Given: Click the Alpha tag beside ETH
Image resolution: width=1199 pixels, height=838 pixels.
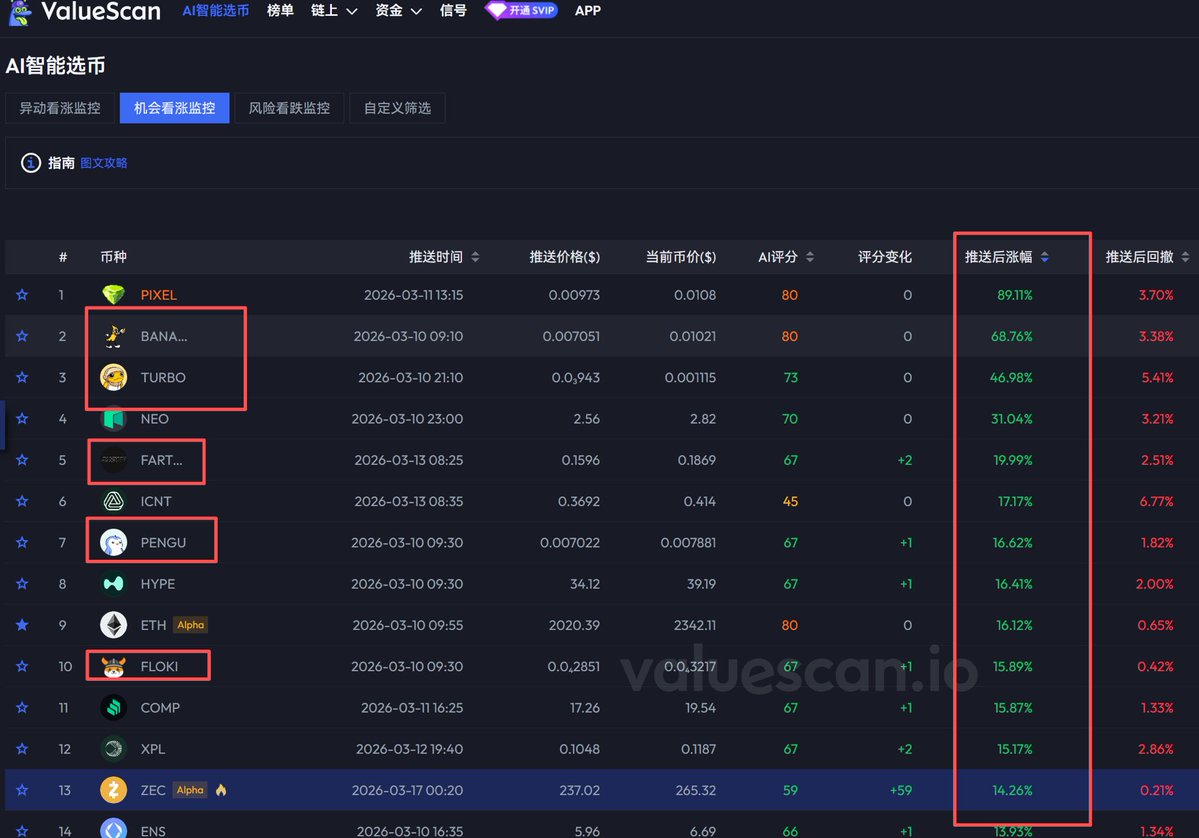Looking at the screenshot, I should click(x=190, y=625).
